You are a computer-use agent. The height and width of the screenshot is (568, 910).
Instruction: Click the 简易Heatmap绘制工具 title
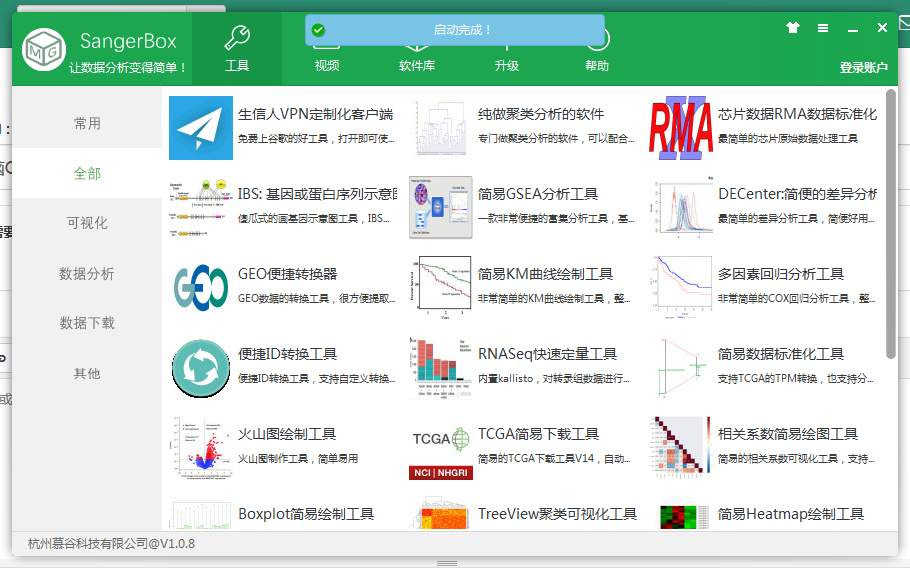click(791, 514)
